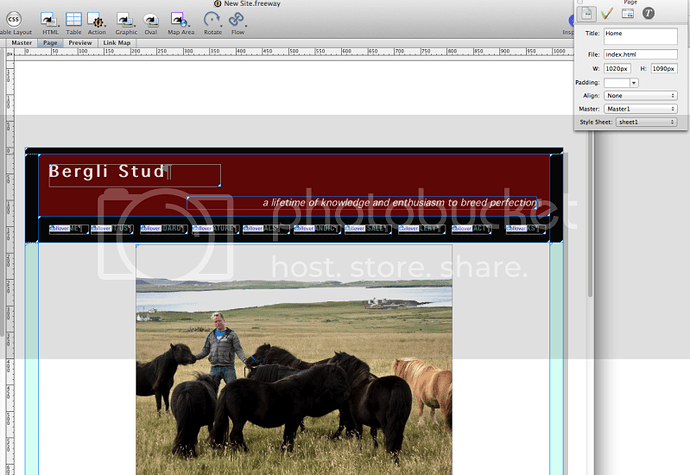Switch to the Link Map tab
This screenshot has width=690, height=475.
pyautogui.click(x=117, y=43)
